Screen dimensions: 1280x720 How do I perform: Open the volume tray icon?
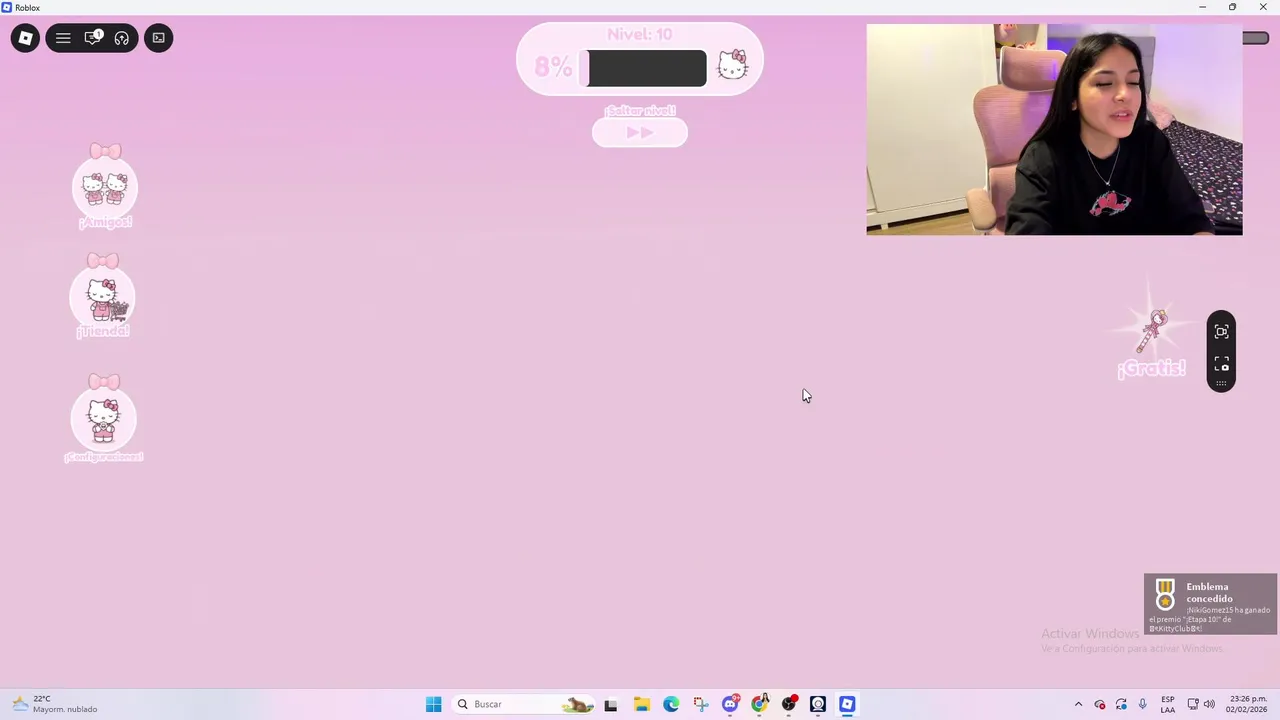pyautogui.click(x=1209, y=704)
